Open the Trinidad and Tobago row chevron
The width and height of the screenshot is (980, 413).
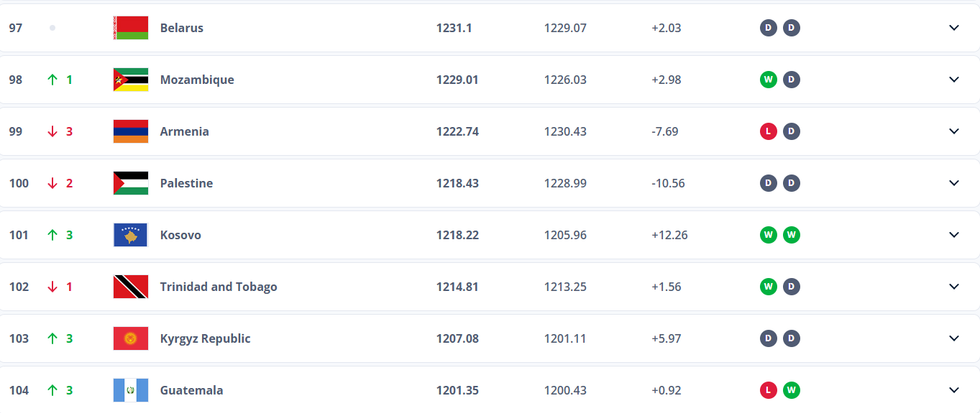[953, 287]
